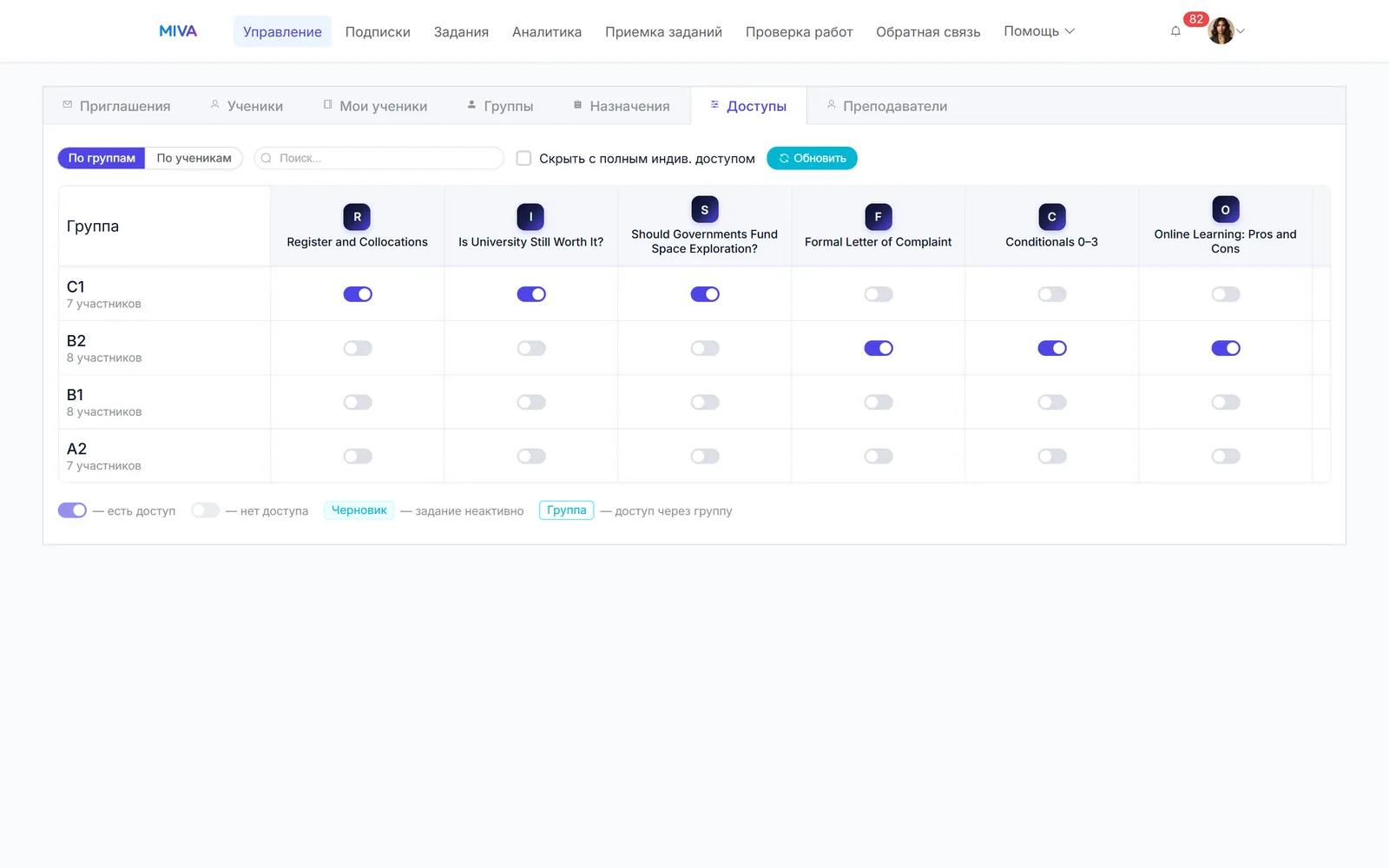Click the 'S' Space Exploration task icon
1389x868 pixels.
[x=704, y=209]
